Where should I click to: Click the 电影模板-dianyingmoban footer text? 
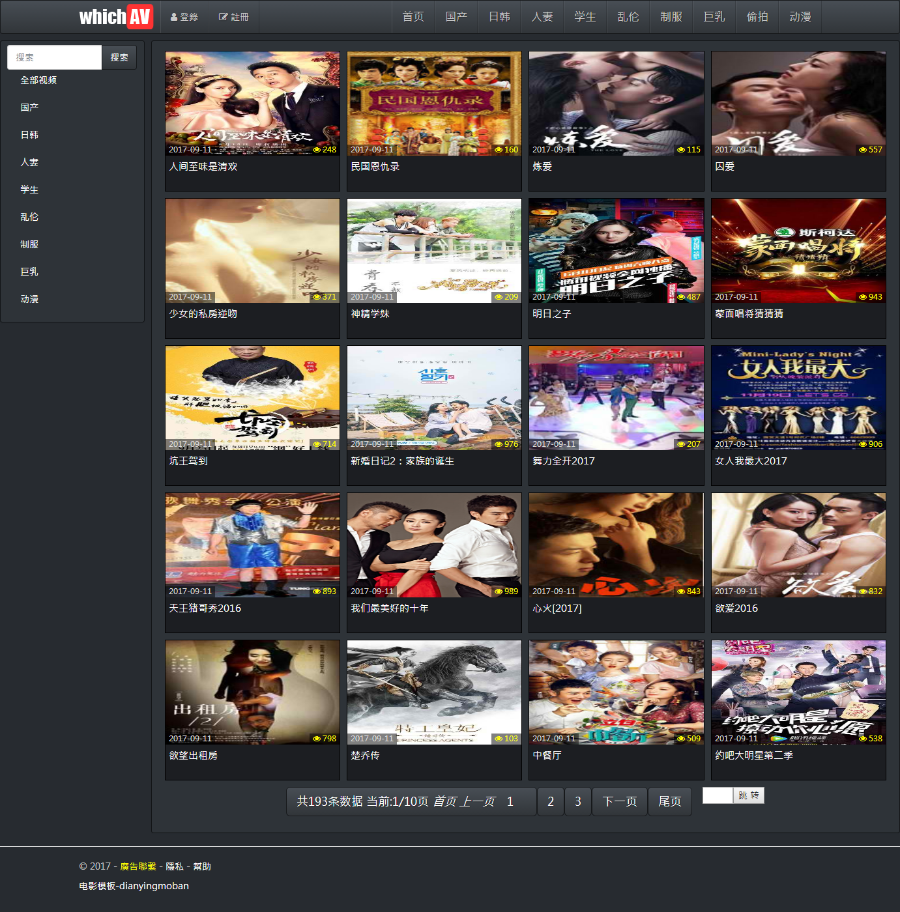pyautogui.click(x=134, y=886)
